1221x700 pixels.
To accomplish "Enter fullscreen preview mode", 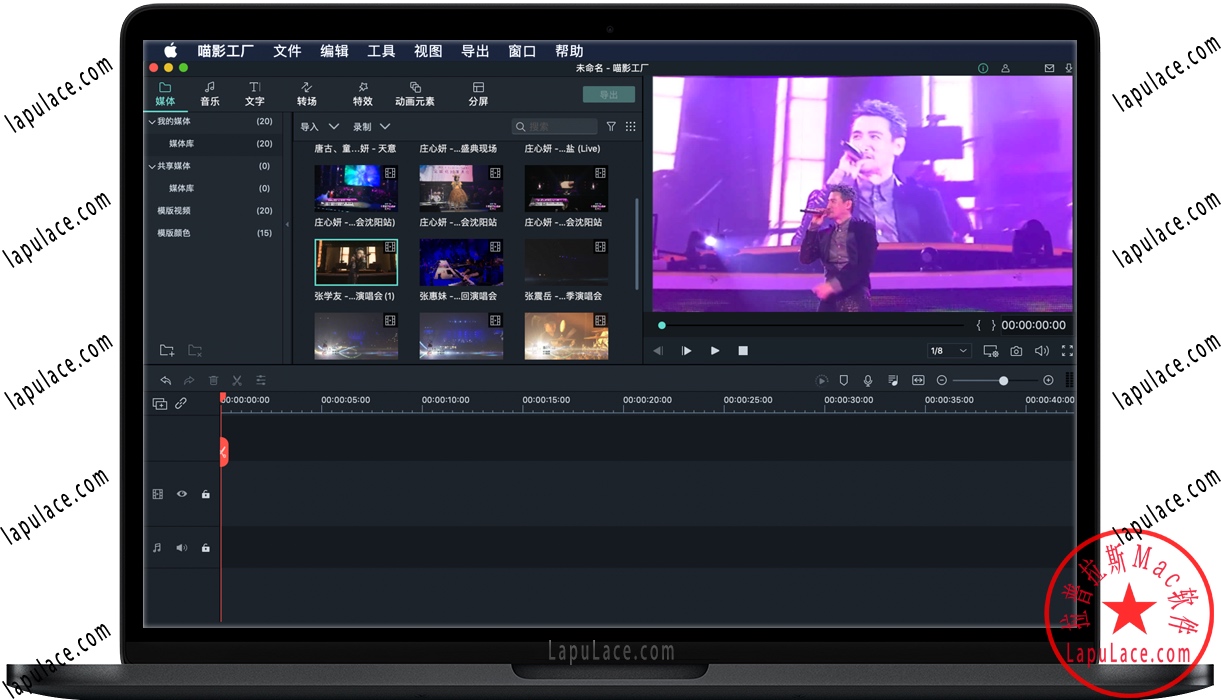I will point(1067,351).
